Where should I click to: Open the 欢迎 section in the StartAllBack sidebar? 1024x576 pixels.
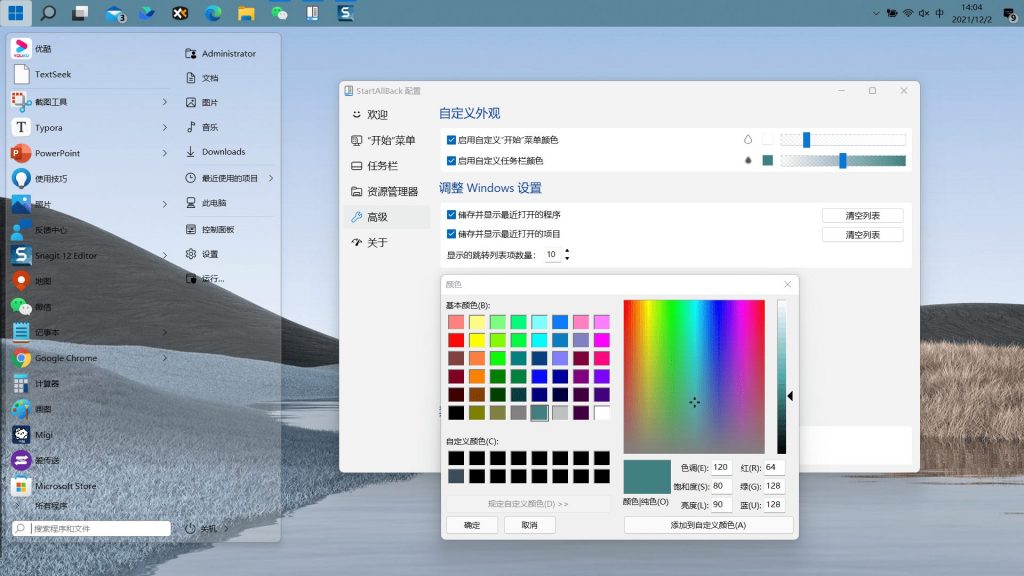(377, 115)
